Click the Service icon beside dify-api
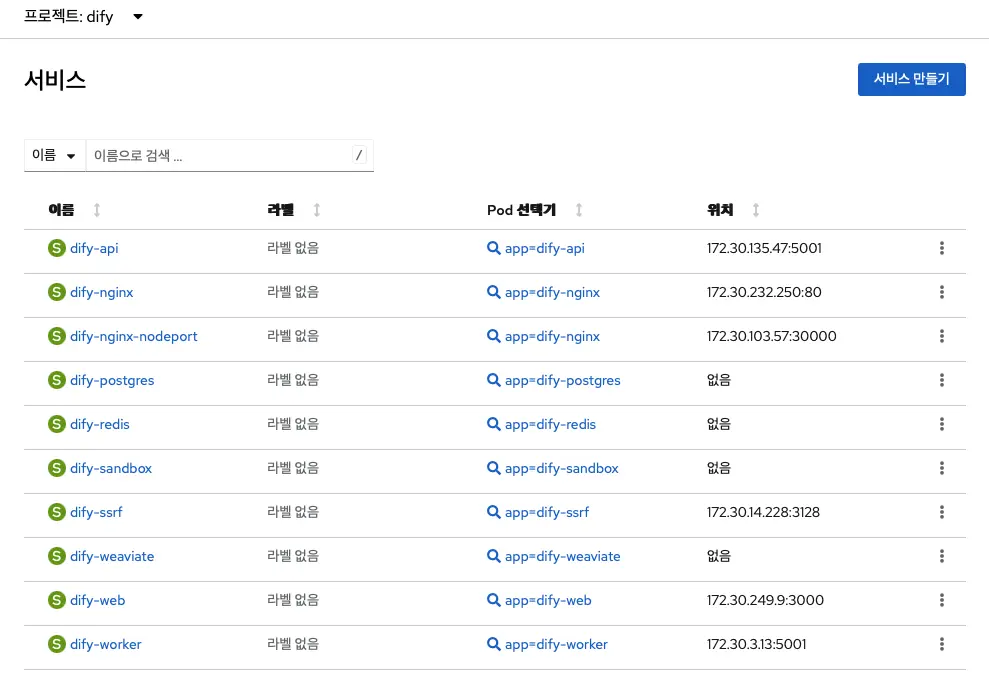The width and height of the screenshot is (989, 675). 57,247
